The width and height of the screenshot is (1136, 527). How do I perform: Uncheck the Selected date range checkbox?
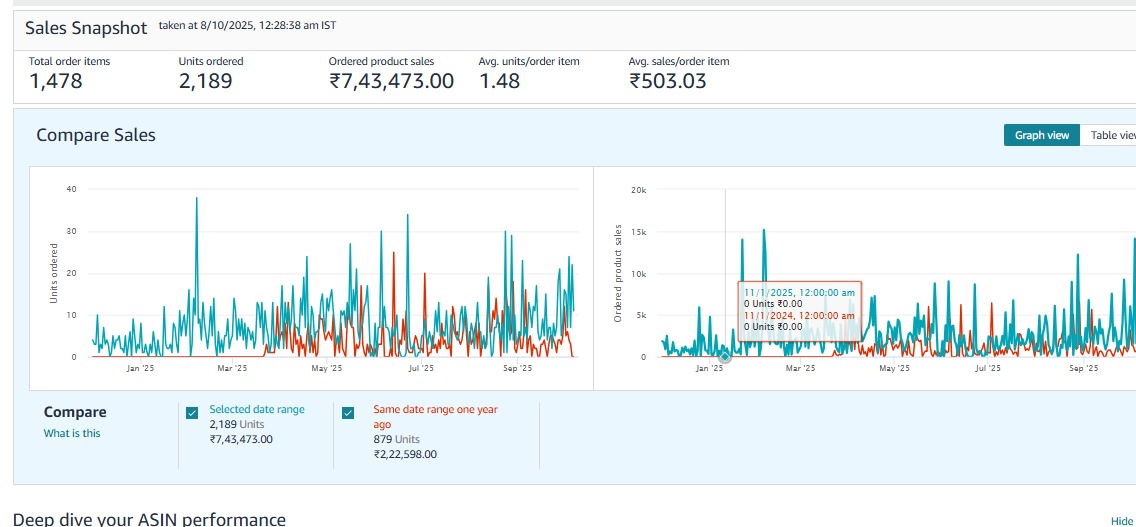pyautogui.click(x=192, y=412)
